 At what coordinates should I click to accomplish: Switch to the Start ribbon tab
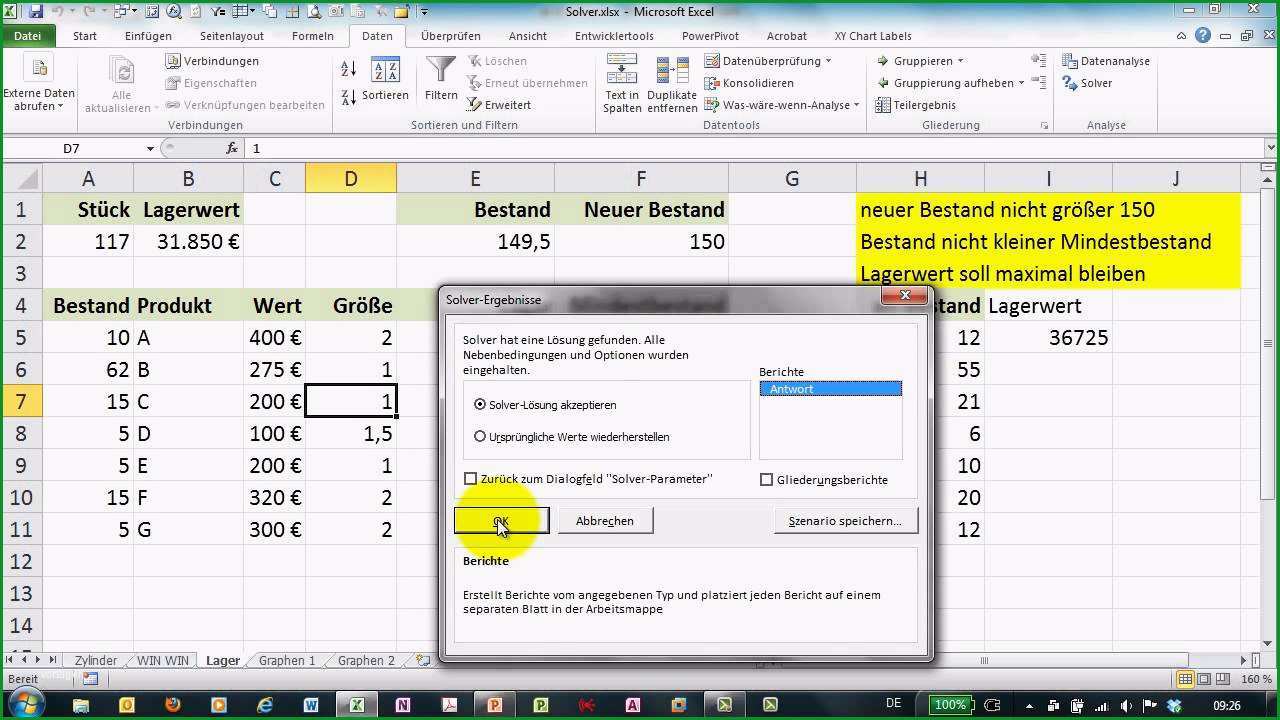click(x=85, y=36)
